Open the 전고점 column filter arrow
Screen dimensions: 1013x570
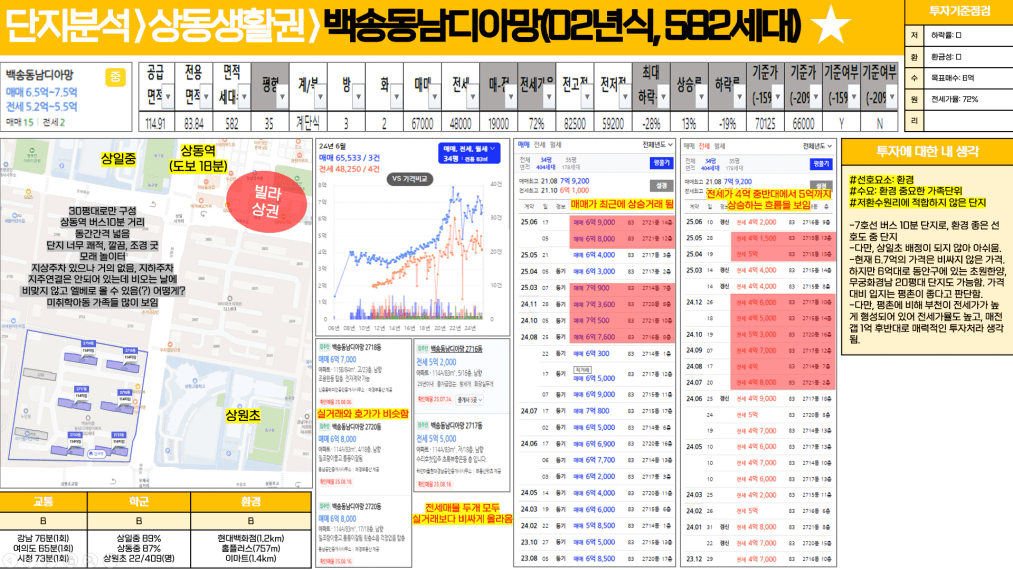coord(587,97)
